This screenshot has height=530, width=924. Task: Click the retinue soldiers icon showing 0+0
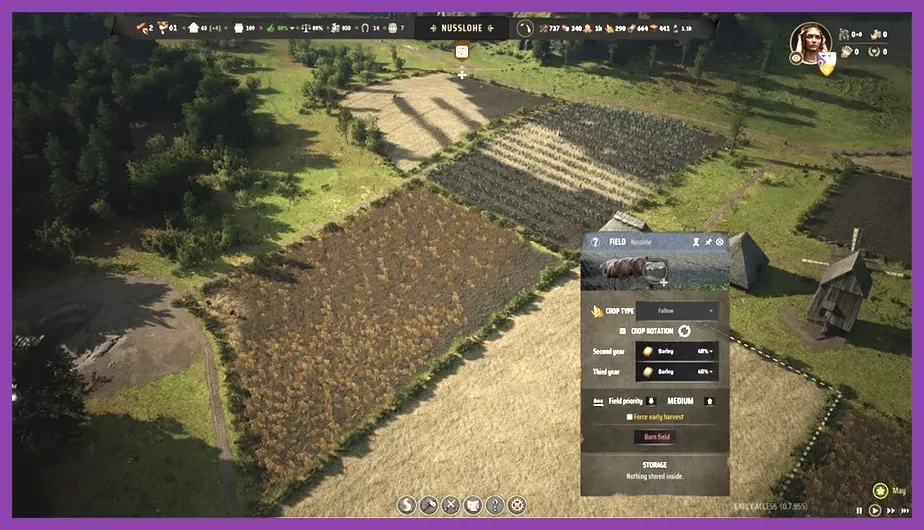pyautogui.click(x=844, y=34)
